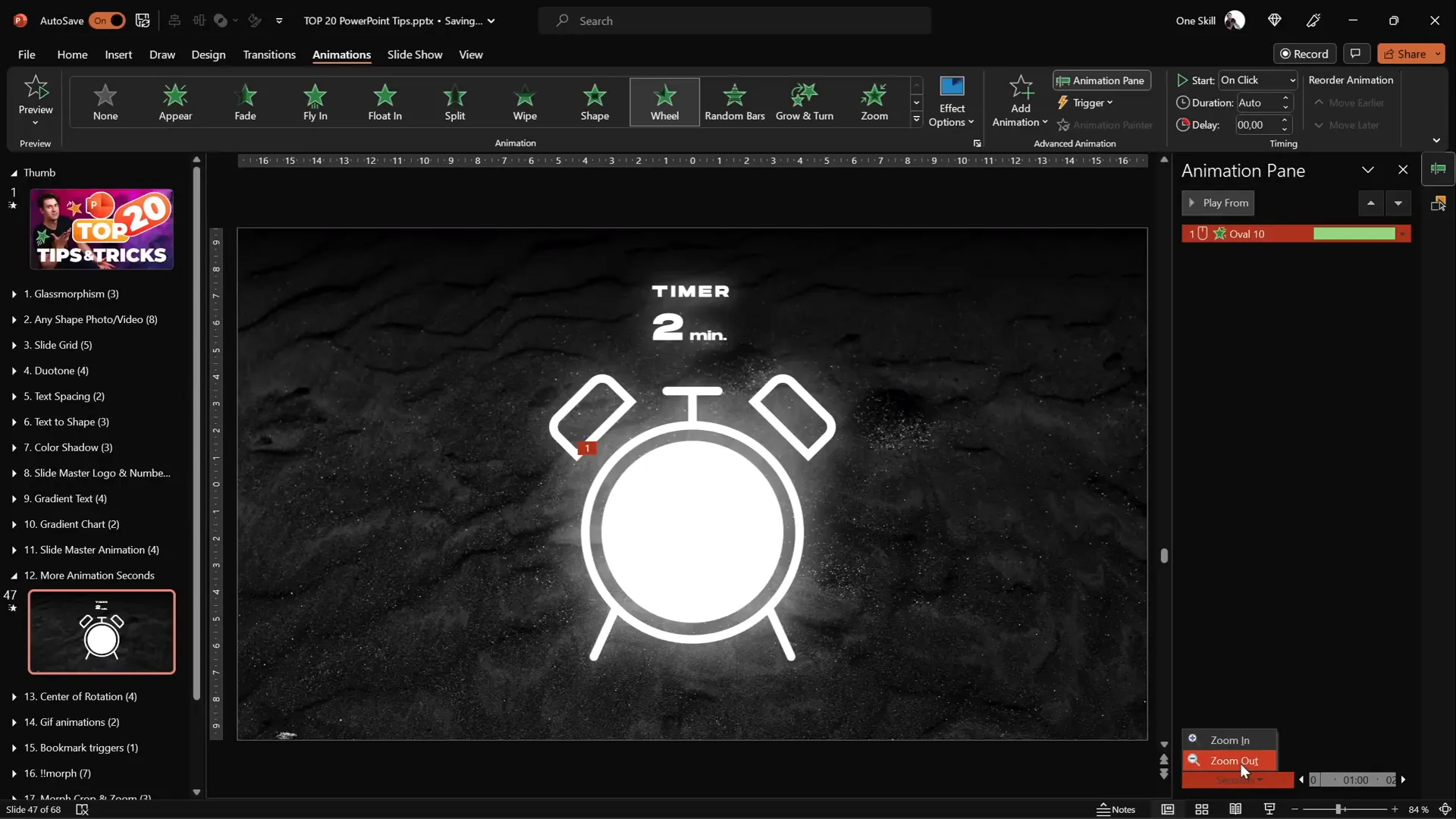Increase Duration with up stepper
The height and width of the screenshot is (819, 1456).
coord(1285,98)
